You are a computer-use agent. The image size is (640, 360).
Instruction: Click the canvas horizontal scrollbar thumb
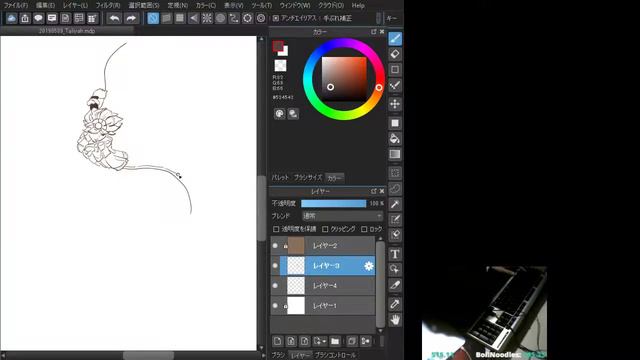click(149, 356)
